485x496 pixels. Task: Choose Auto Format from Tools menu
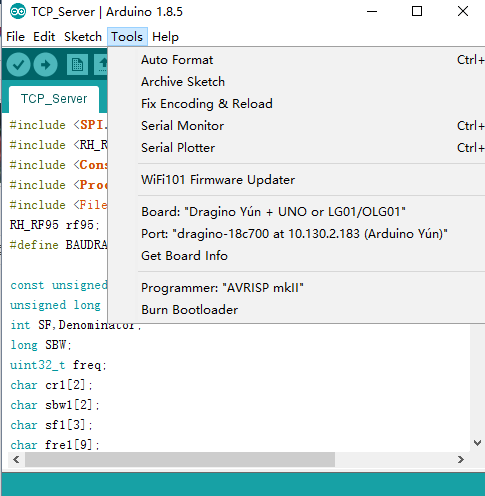click(296, 60)
